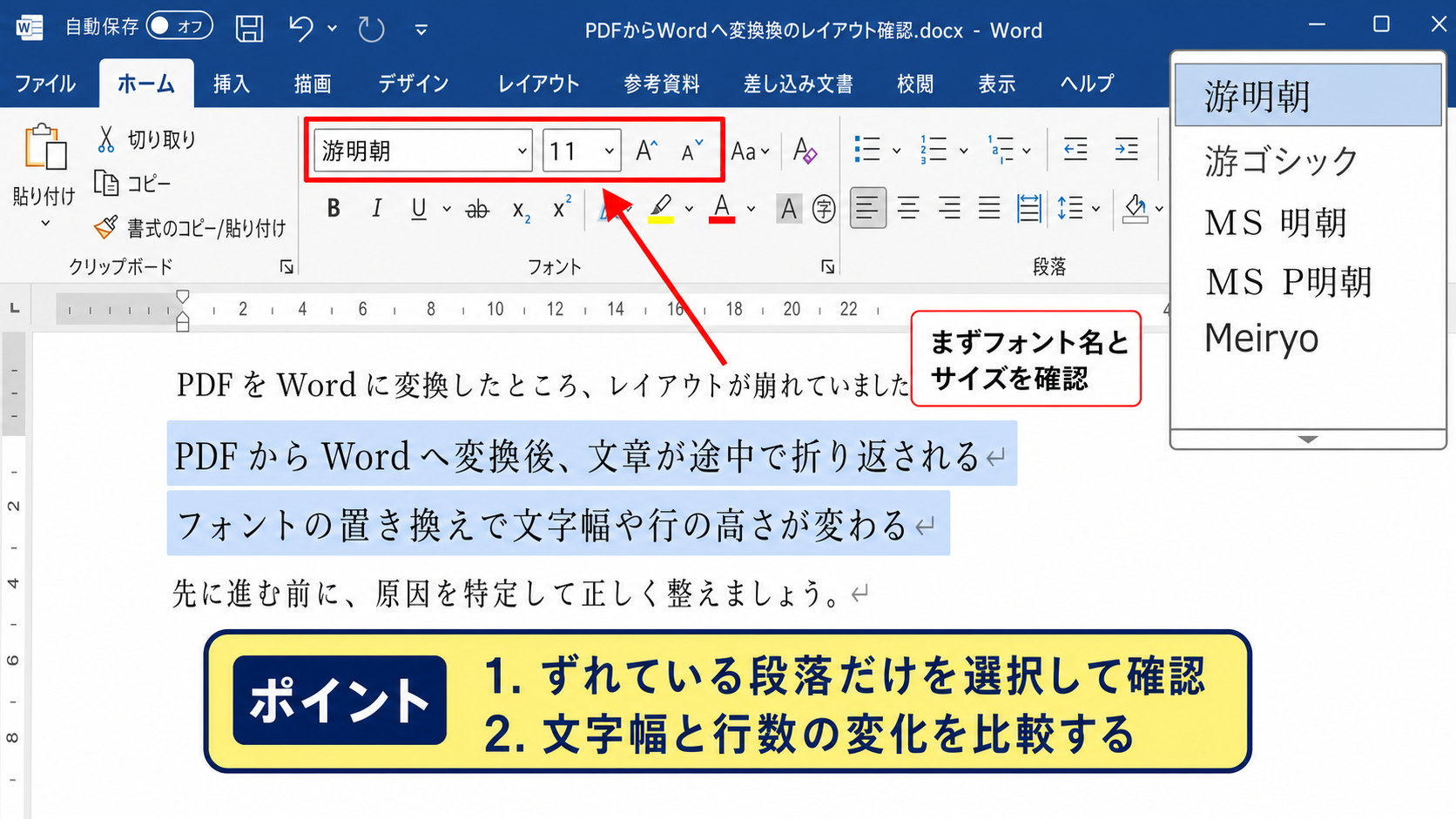
Task: Open the font size dropdown arrow
Action: pyautogui.click(x=610, y=151)
